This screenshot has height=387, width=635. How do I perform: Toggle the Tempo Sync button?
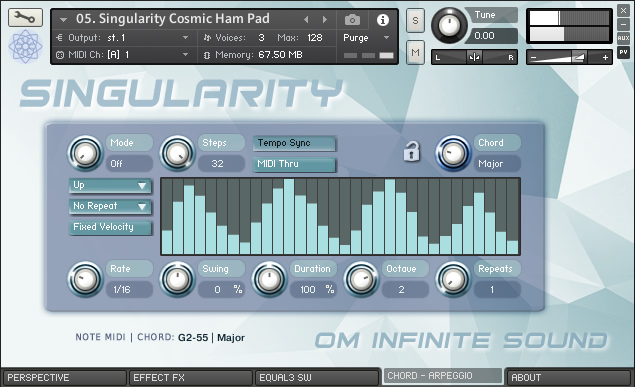tap(294, 143)
